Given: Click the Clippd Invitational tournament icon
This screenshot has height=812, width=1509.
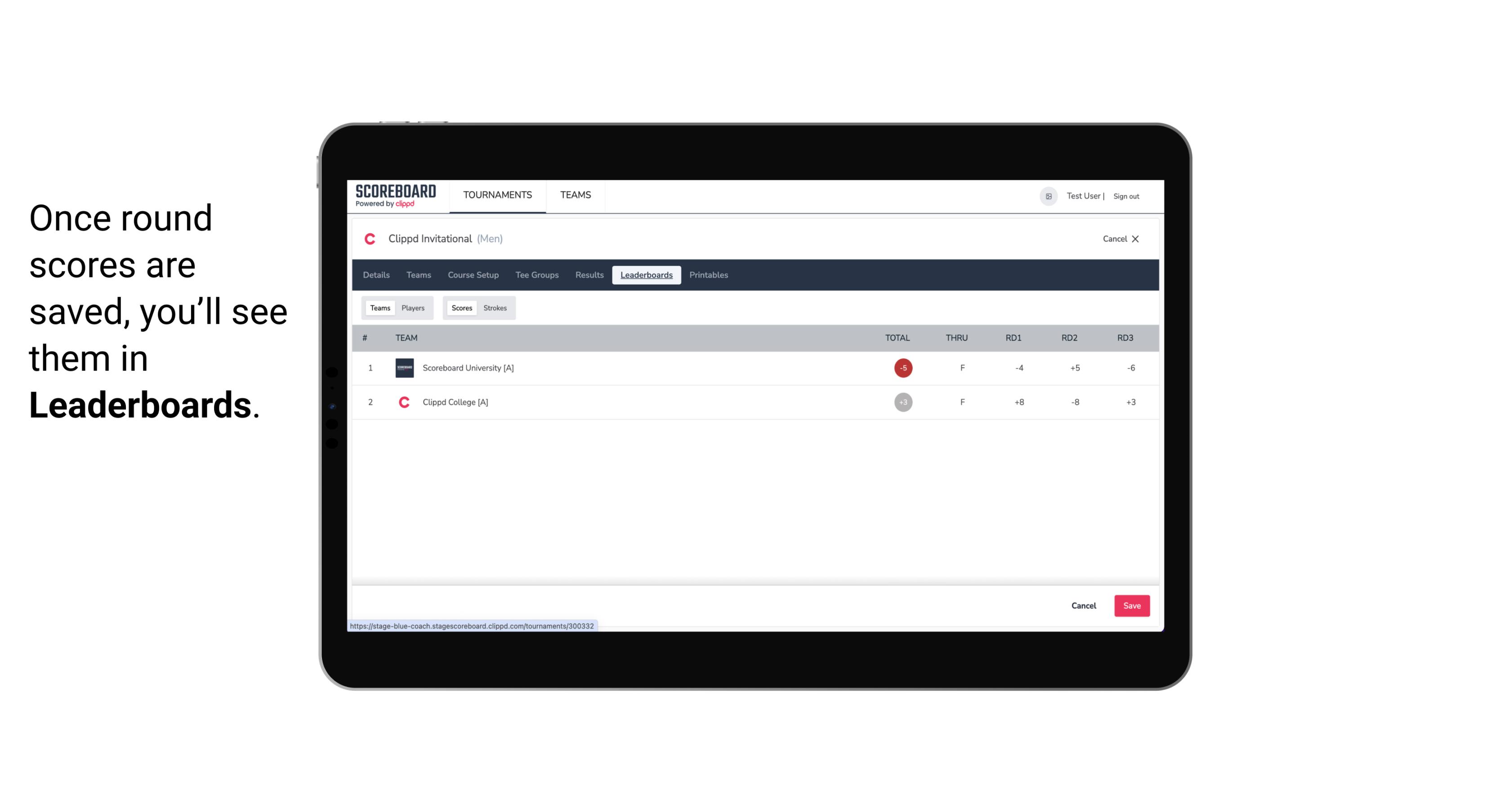Looking at the screenshot, I should 371,239.
